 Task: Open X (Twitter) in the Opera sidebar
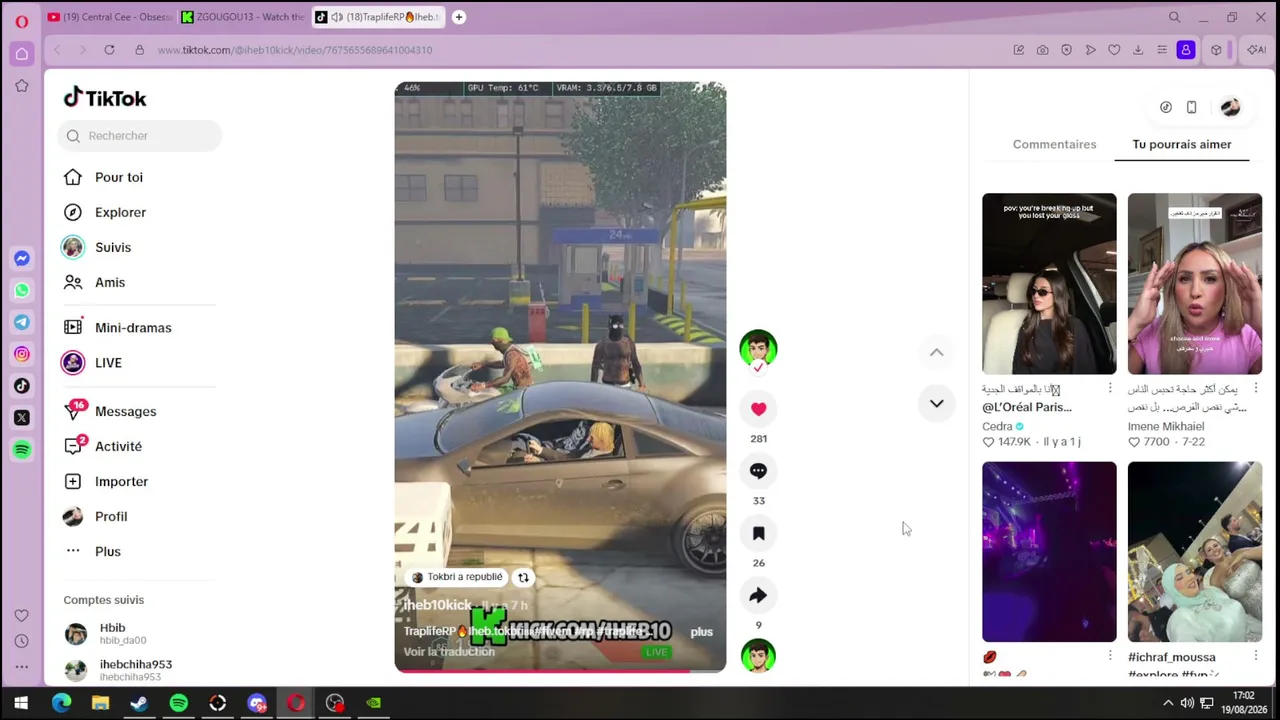(x=21, y=418)
